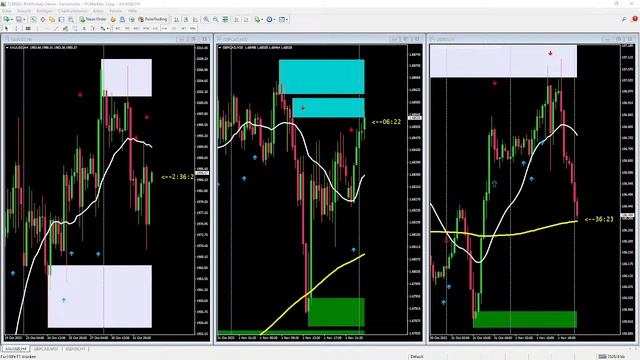Open the Terminal panel icon
This screenshot has width=640, height=360.
click(x=61, y=19)
